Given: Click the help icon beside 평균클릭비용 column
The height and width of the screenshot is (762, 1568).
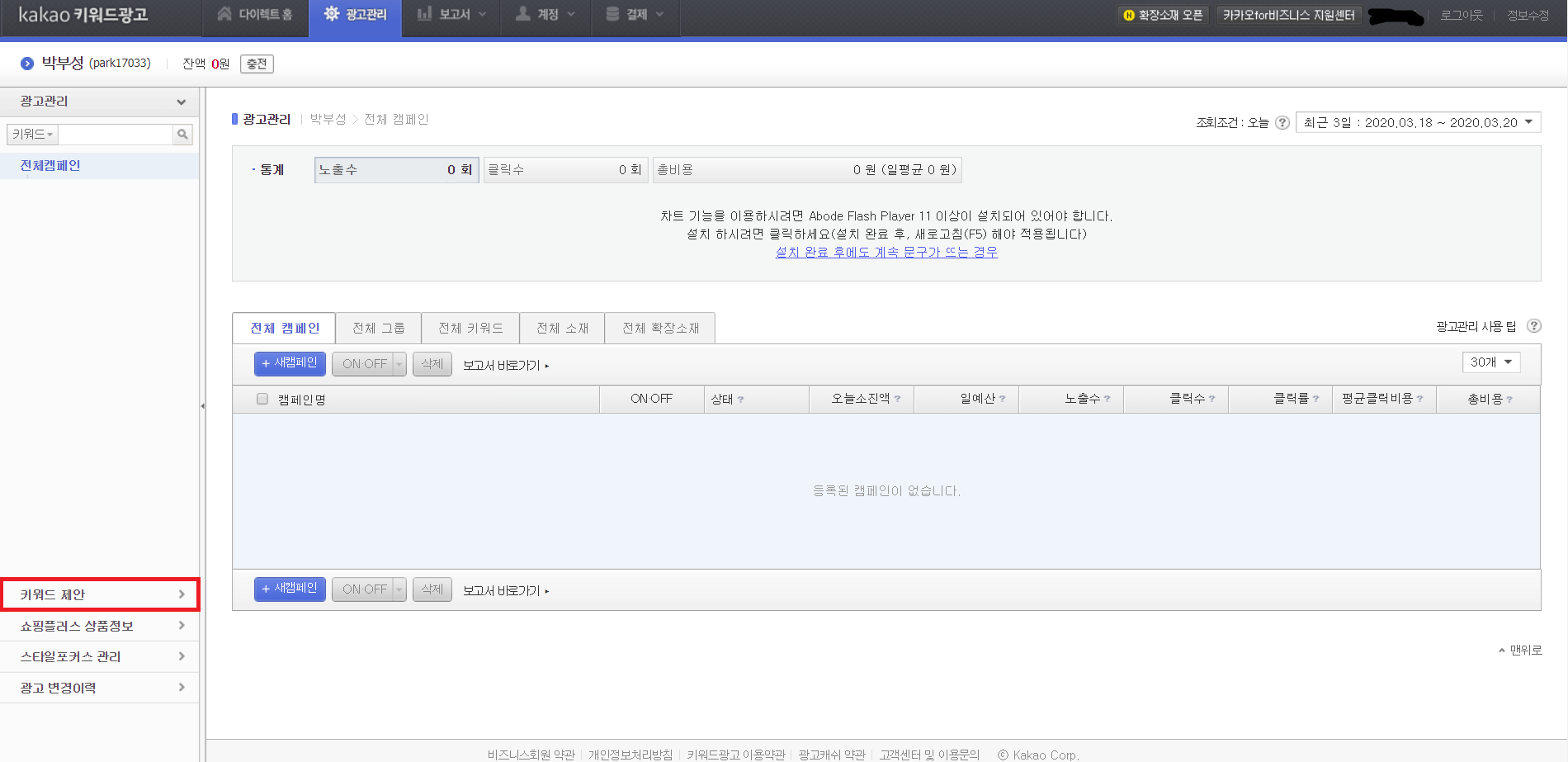Looking at the screenshot, I should coord(1419,399).
